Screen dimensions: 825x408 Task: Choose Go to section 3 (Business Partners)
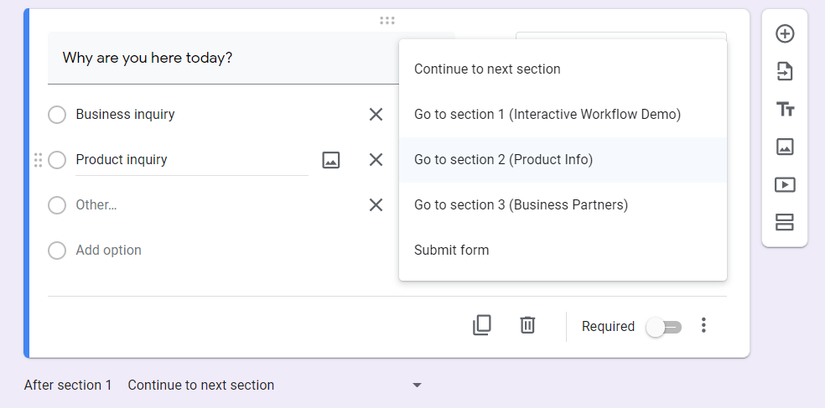tap(520, 205)
